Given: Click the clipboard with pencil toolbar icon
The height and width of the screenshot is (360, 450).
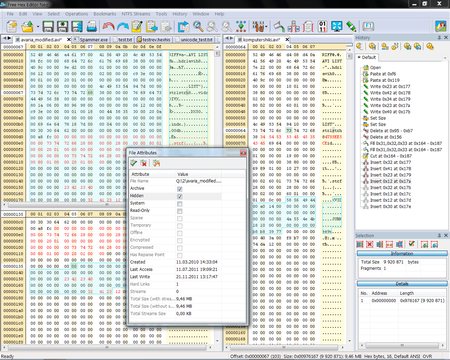Looking at the screenshot, I should pos(137,26).
